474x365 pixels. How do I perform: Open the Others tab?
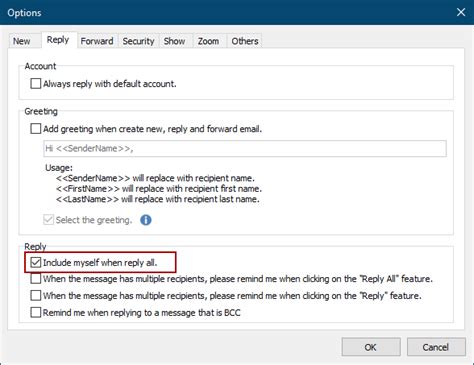coord(245,41)
